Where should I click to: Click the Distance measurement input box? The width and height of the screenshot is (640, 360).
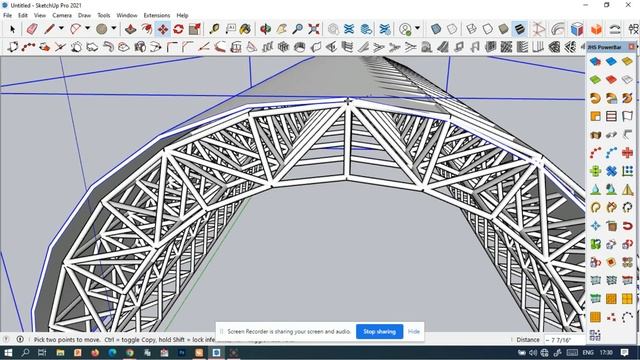click(x=564, y=340)
